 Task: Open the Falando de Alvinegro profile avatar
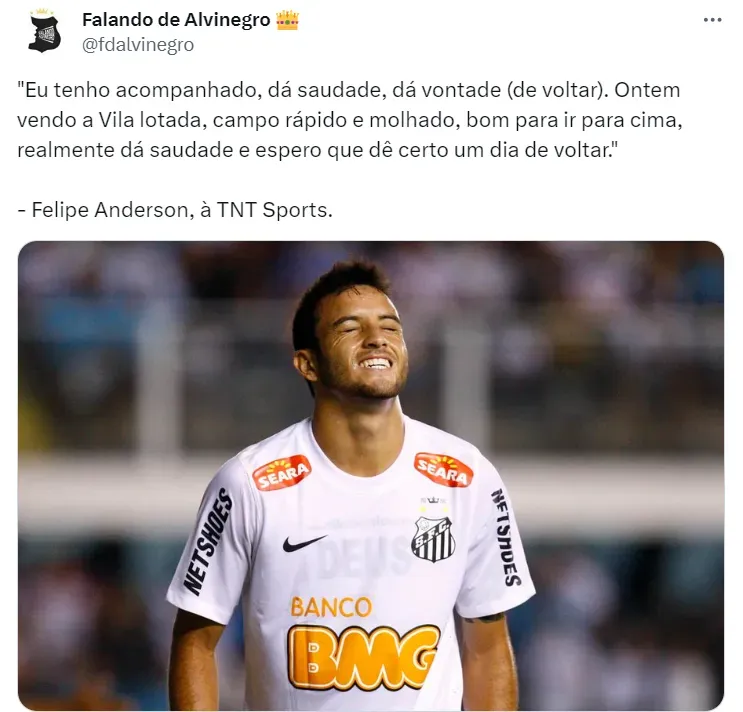click(x=45, y=31)
